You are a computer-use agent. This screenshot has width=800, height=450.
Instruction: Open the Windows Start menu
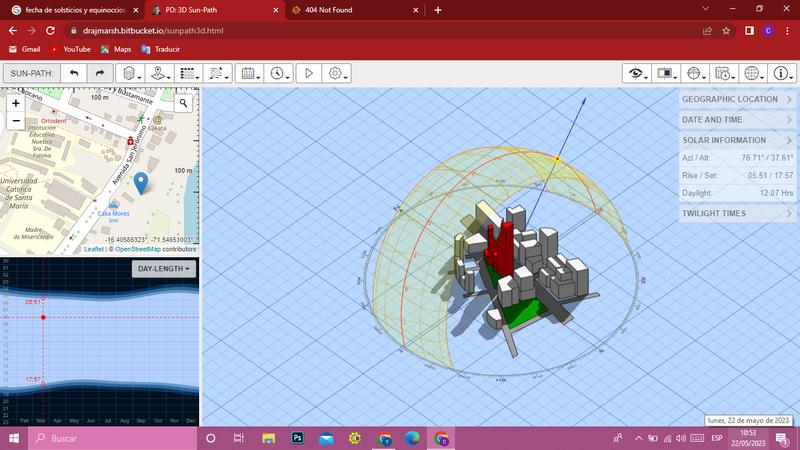pyautogui.click(x=14, y=438)
